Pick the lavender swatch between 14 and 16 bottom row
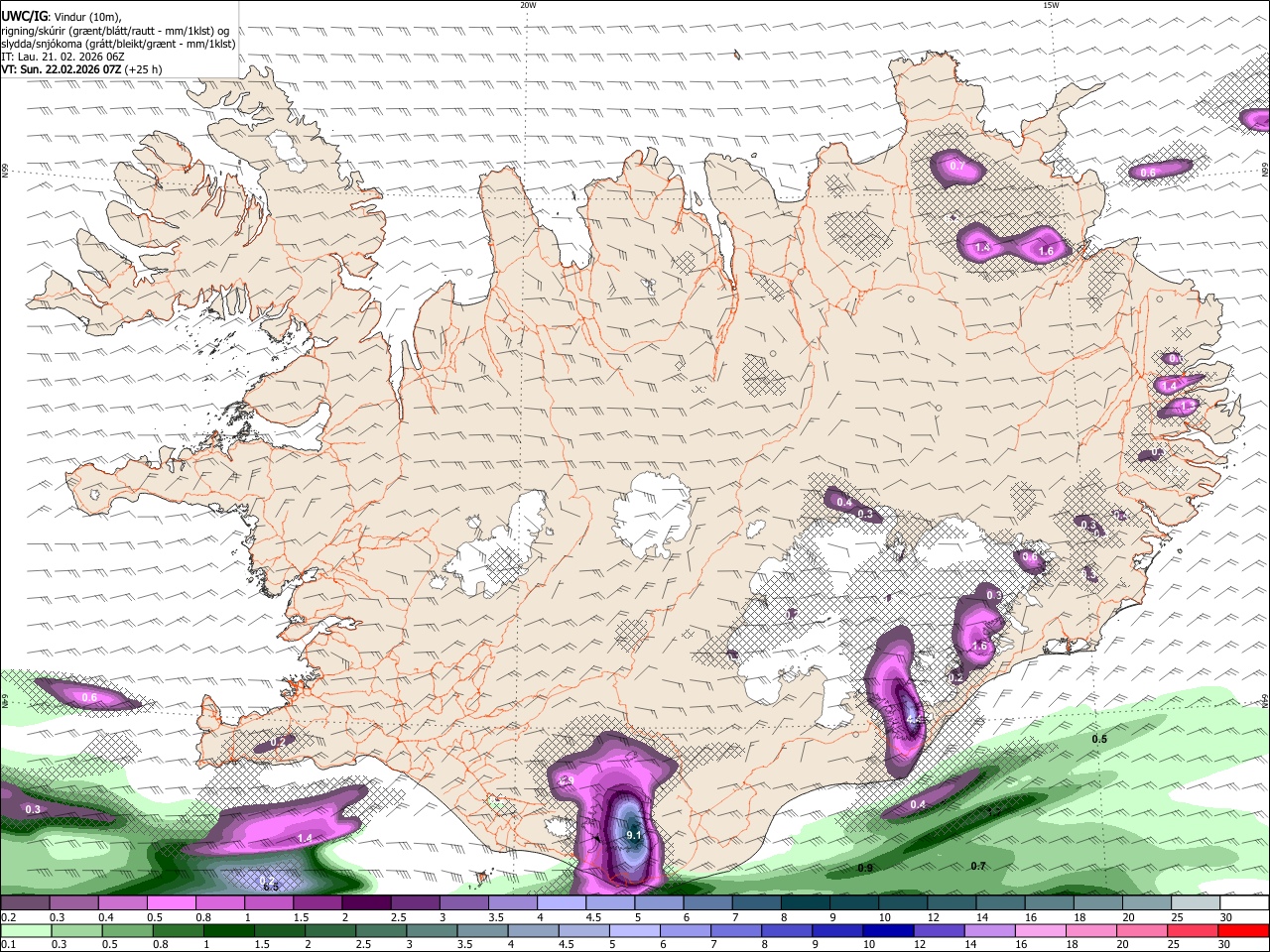Screen dimensions: 1270x952 pos(988,931)
